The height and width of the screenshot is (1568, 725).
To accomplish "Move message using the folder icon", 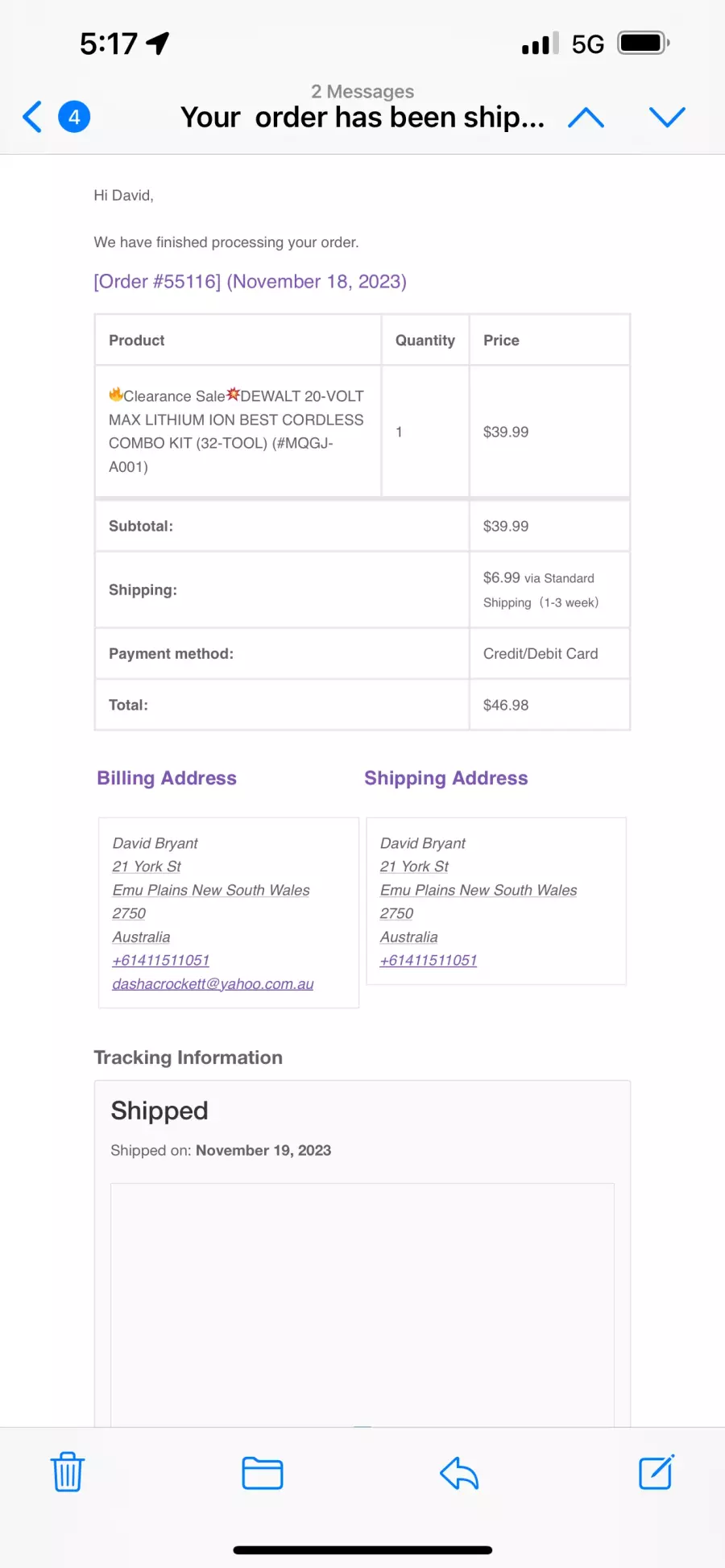I will tap(263, 1473).
